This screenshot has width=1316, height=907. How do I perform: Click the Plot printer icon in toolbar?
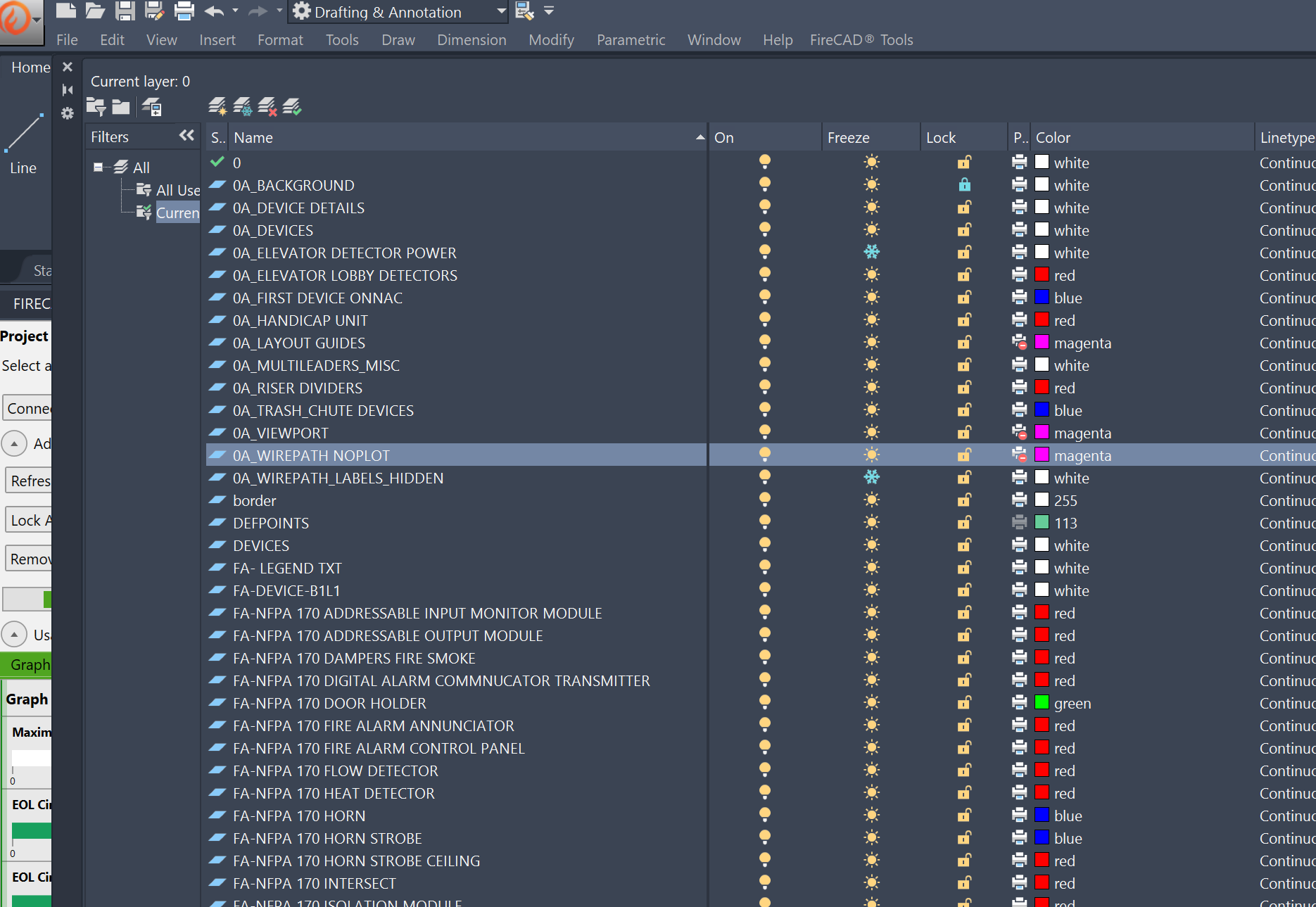pyautogui.click(x=184, y=11)
